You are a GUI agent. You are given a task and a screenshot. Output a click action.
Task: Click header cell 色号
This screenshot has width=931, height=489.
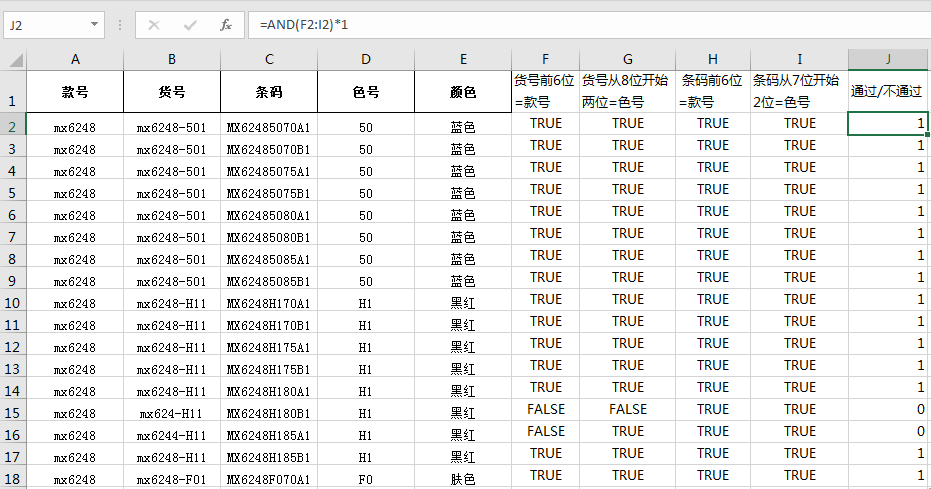(366, 92)
